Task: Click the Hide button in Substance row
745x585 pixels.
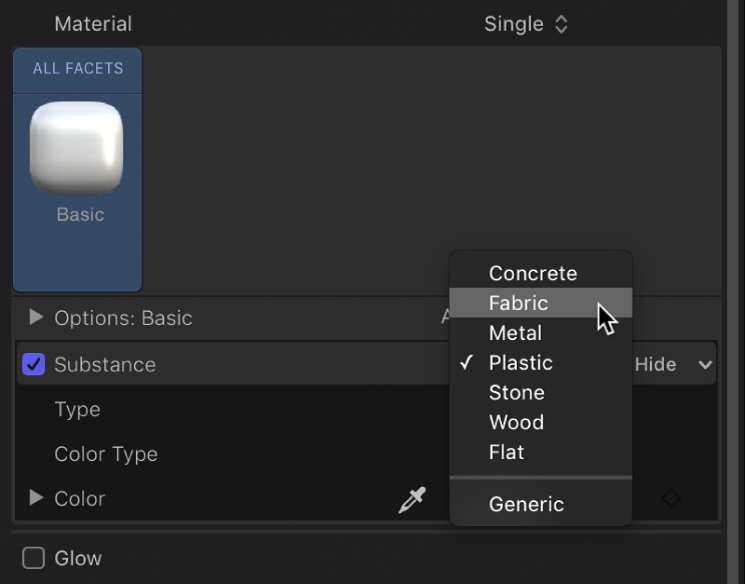Action: coord(656,365)
